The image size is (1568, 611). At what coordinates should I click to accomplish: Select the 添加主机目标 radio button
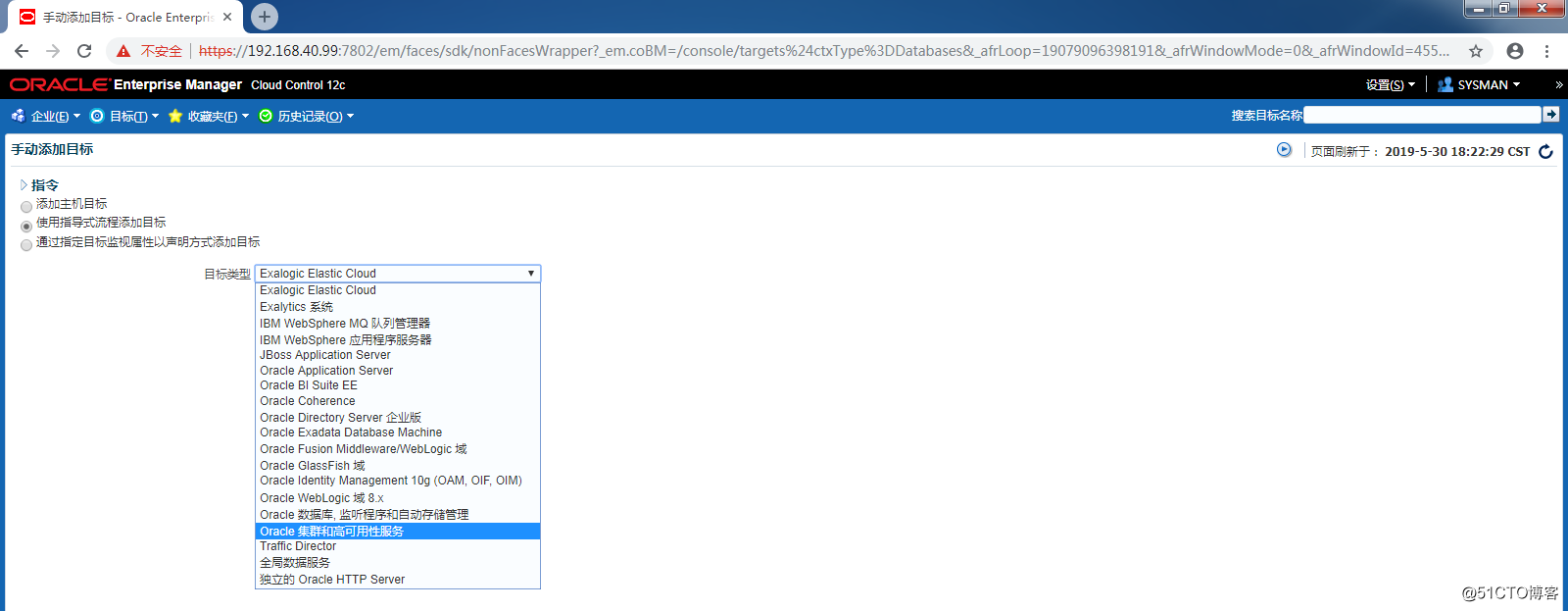26,207
